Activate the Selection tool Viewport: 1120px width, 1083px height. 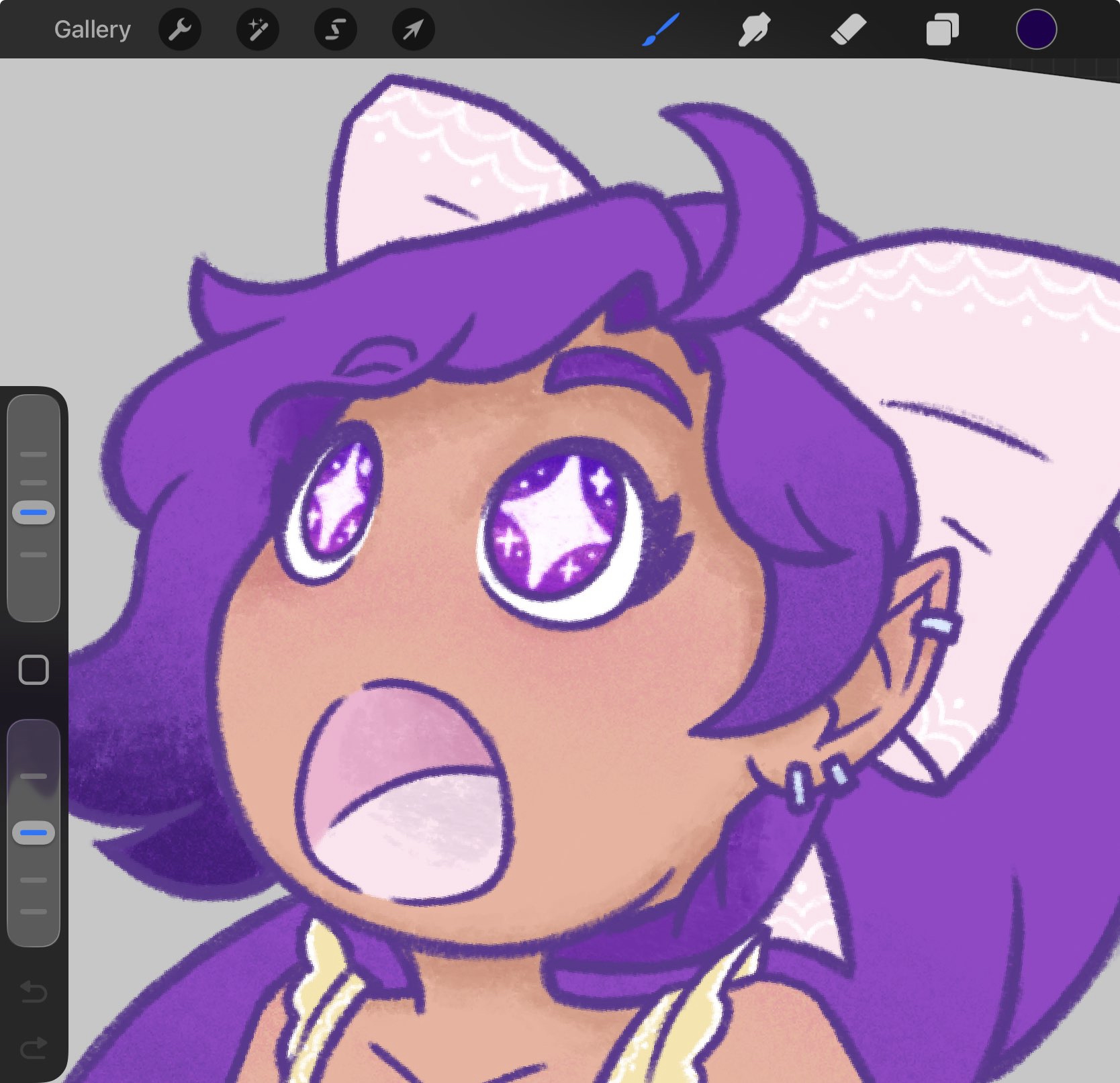click(x=335, y=30)
